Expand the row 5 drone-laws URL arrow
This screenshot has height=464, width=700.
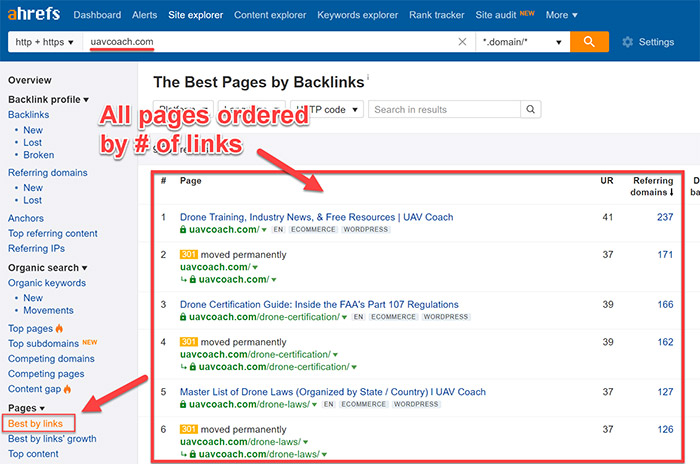pyautogui.click(x=314, y=405)
